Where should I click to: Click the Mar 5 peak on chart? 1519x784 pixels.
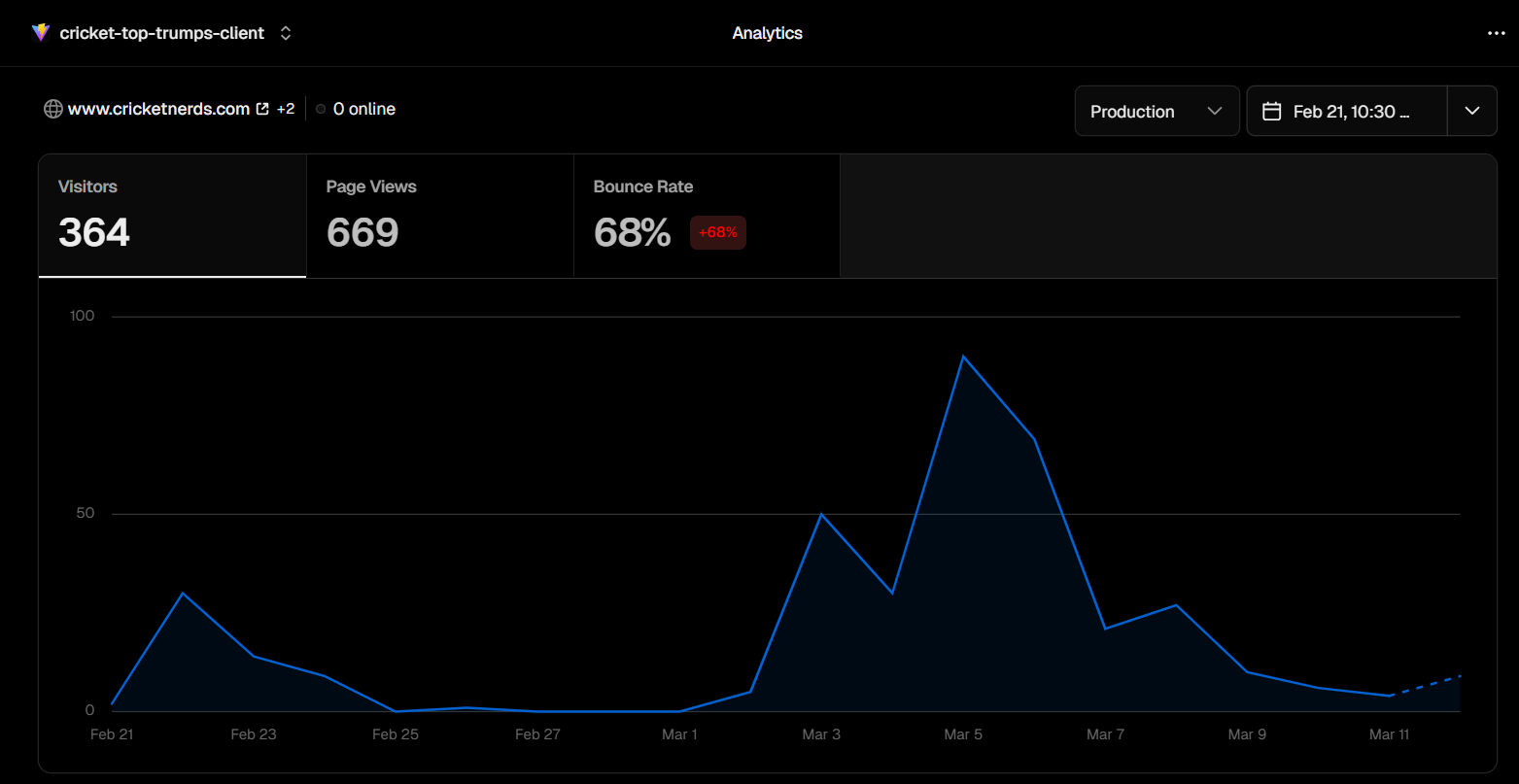(x=962, y=357)
